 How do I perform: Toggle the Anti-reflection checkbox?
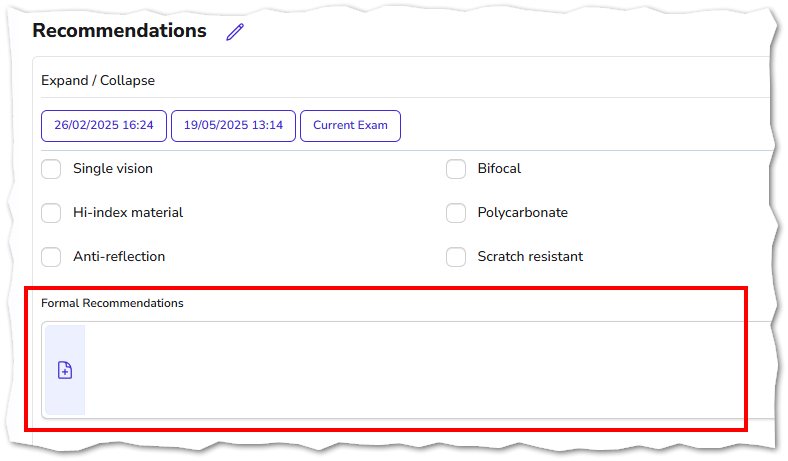pyautogui.click(x=51, y=257)
